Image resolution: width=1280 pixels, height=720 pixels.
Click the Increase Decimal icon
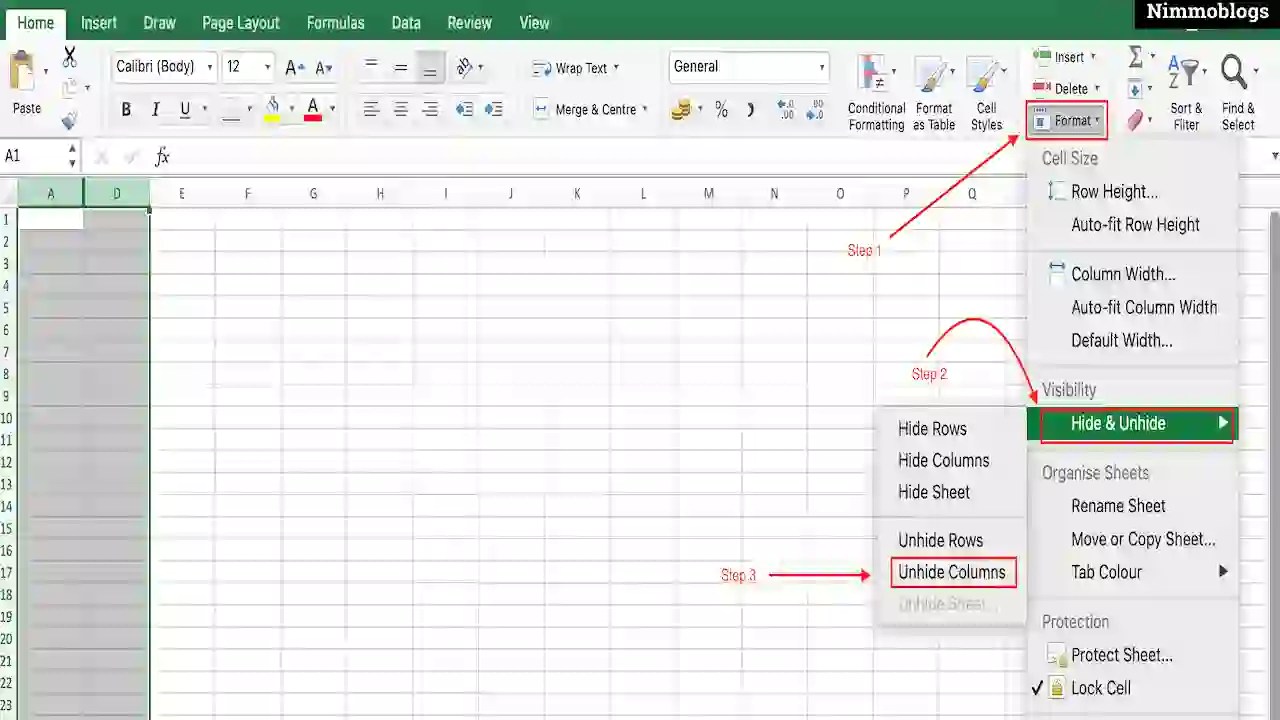tap(785, 110)
